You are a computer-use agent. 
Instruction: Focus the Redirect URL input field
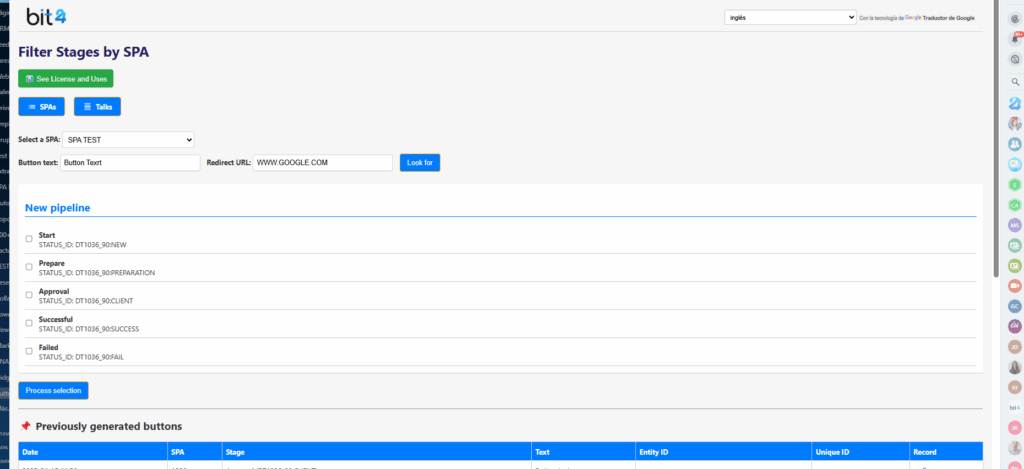pos(322,162)
